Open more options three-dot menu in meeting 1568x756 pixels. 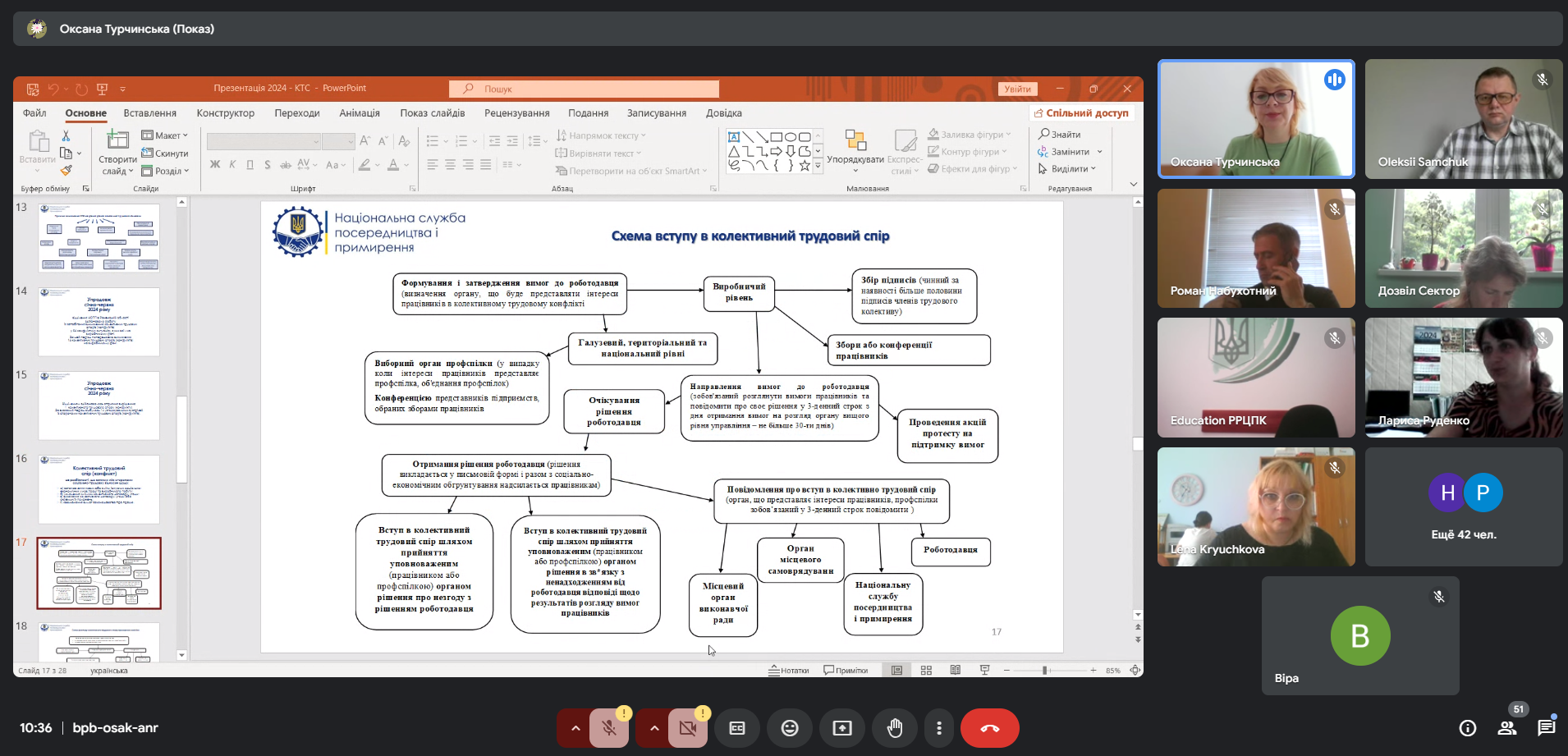point(939,728)
